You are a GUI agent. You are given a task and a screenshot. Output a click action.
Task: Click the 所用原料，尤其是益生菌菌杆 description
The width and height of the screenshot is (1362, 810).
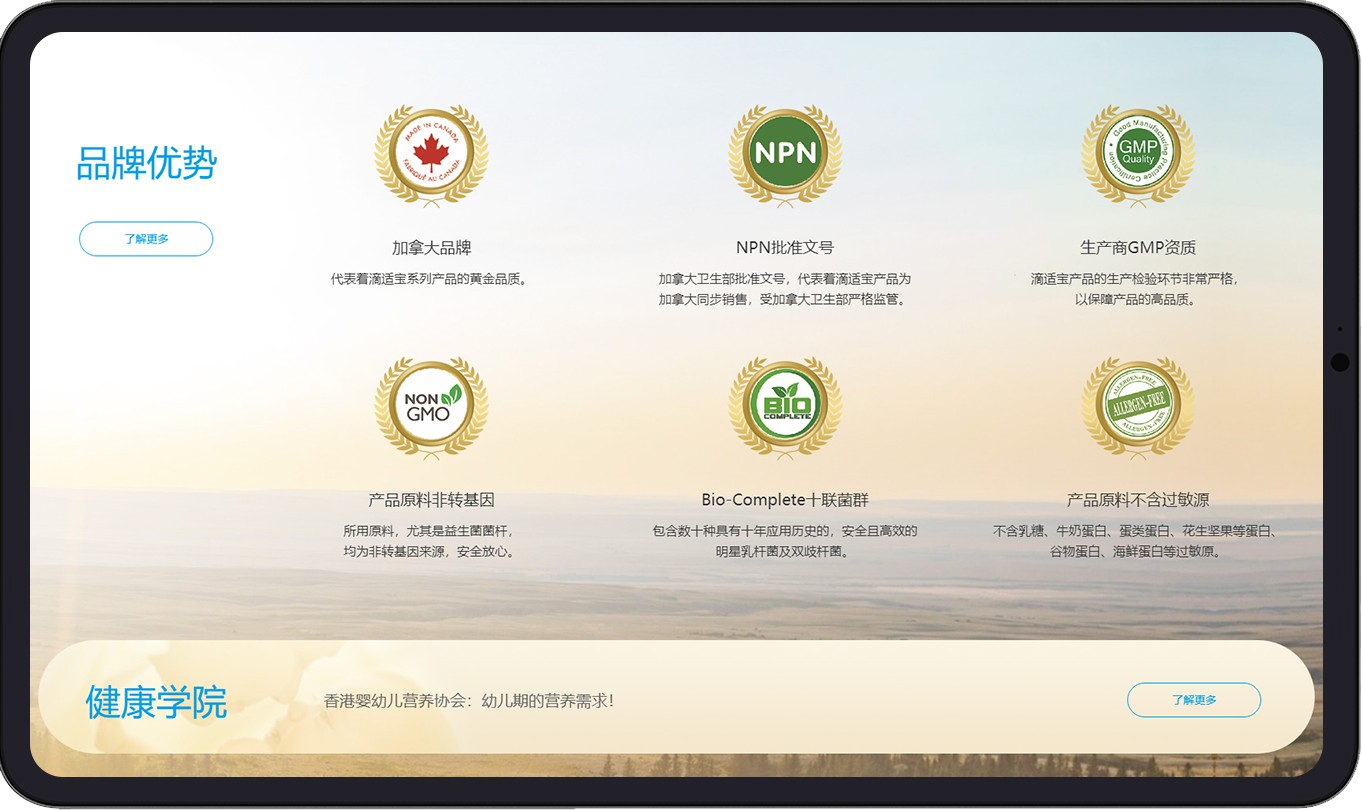click(x=431, y=541)
